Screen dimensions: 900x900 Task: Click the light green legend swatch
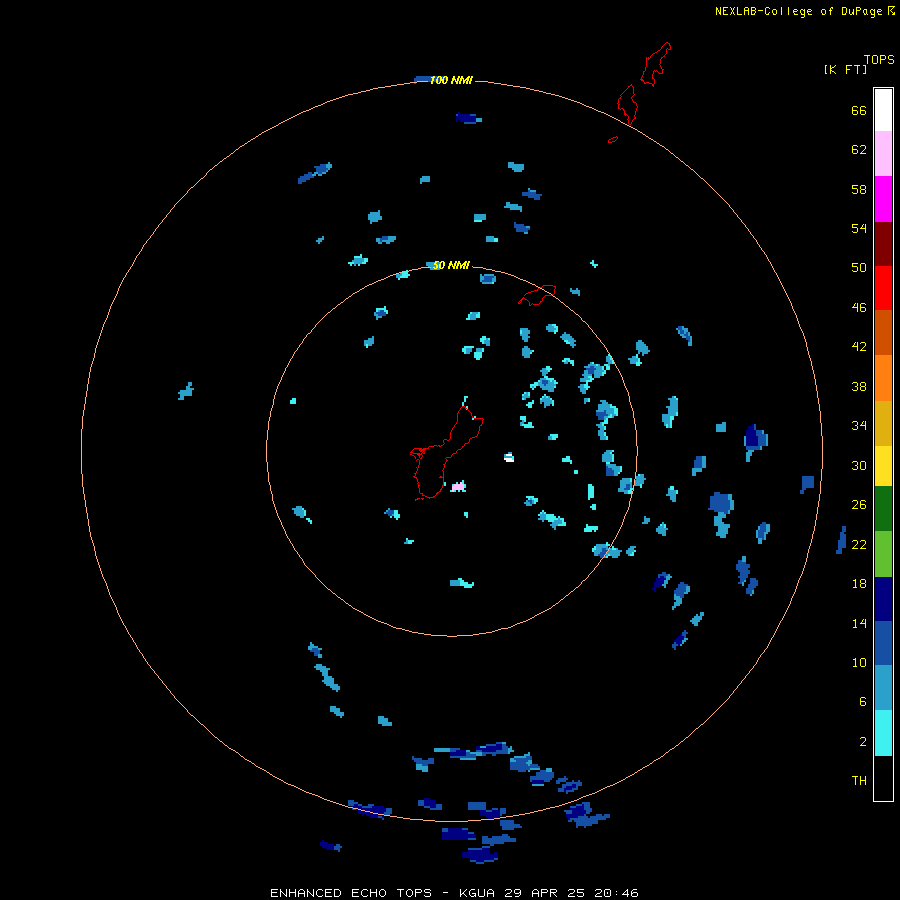click(883, 554)
